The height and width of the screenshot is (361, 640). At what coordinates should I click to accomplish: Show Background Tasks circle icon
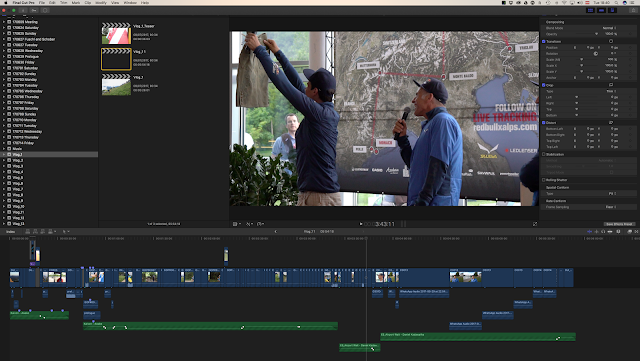click(45, 10)
